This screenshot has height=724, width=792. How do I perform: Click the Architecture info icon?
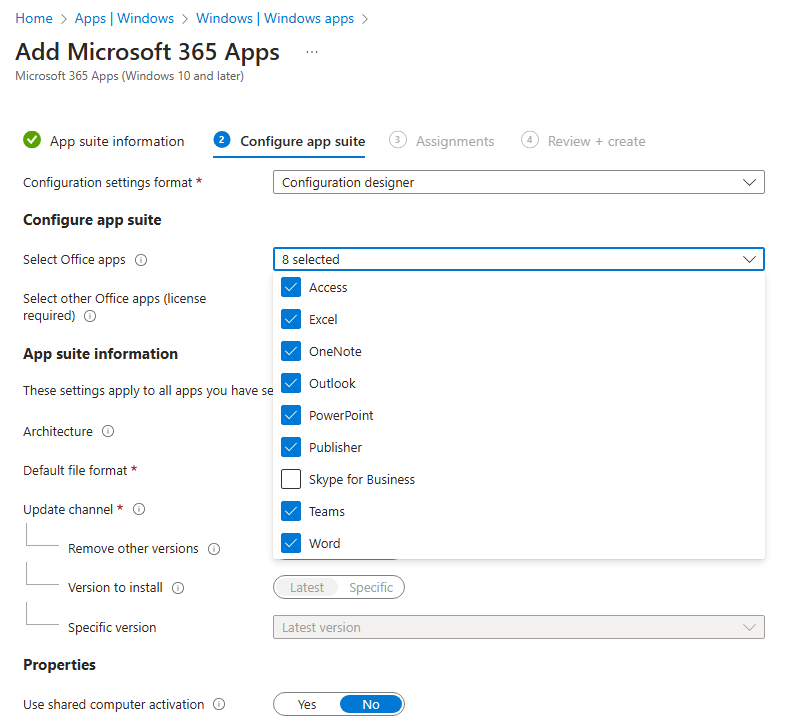pos(108,431)
